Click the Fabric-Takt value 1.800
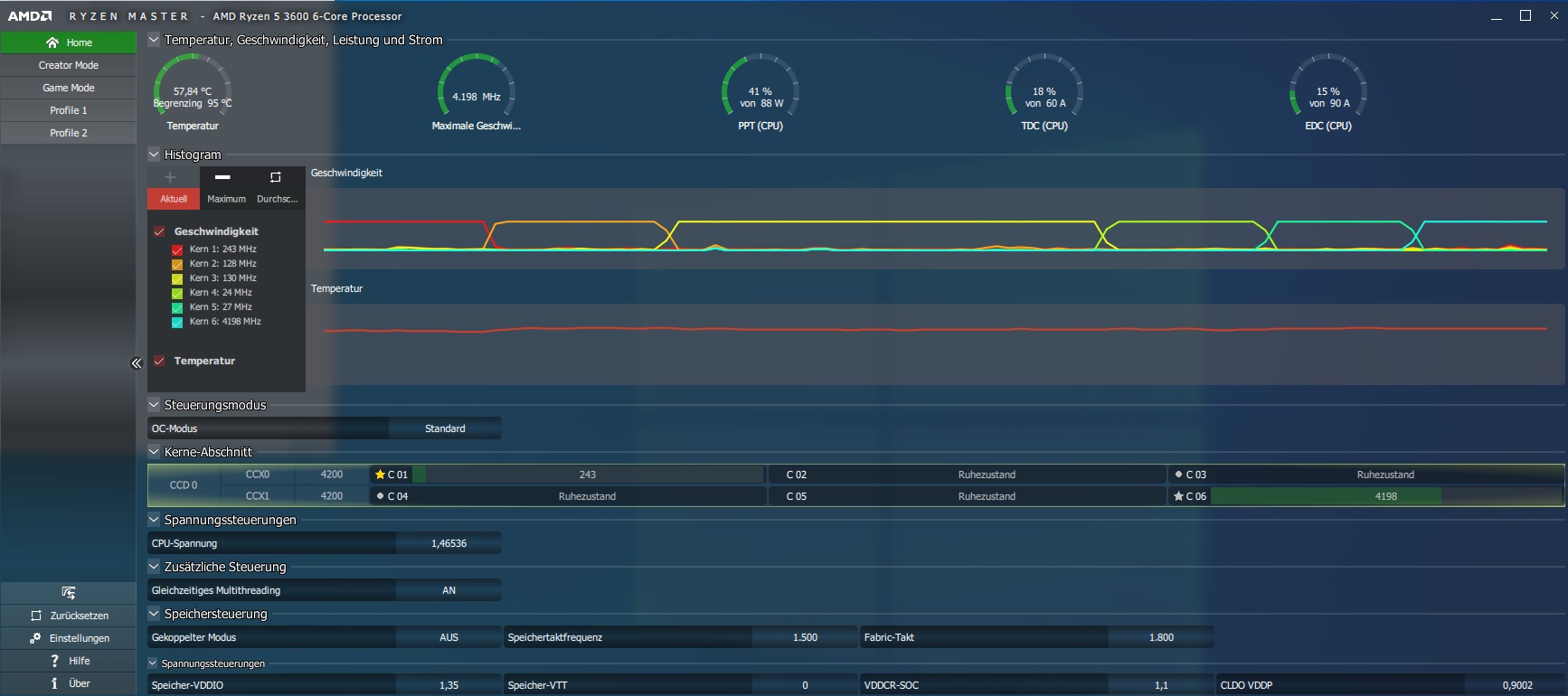 pyautogui.click(x=1161, y=637)
